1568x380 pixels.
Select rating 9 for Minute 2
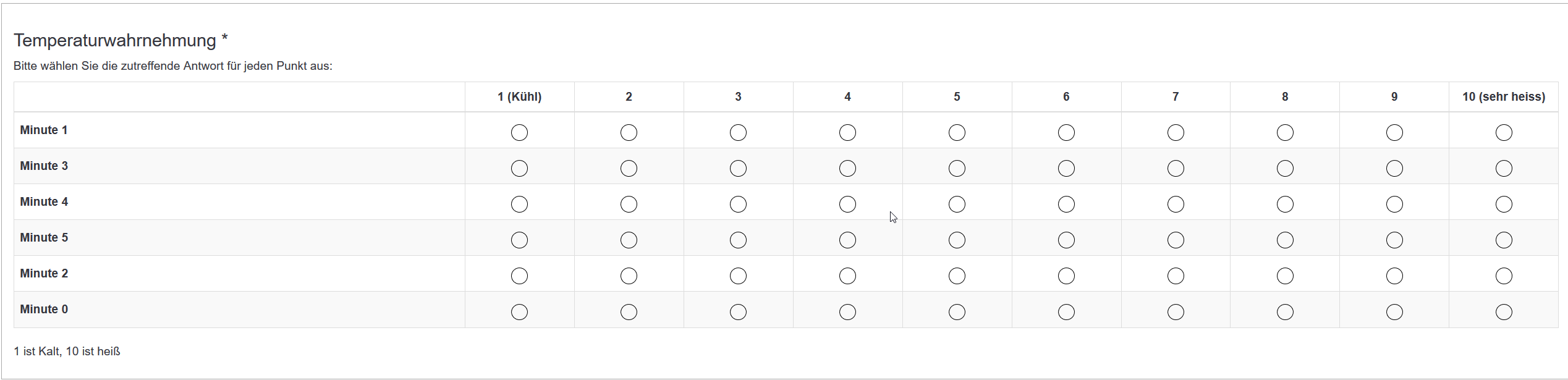pos(1394,276)
